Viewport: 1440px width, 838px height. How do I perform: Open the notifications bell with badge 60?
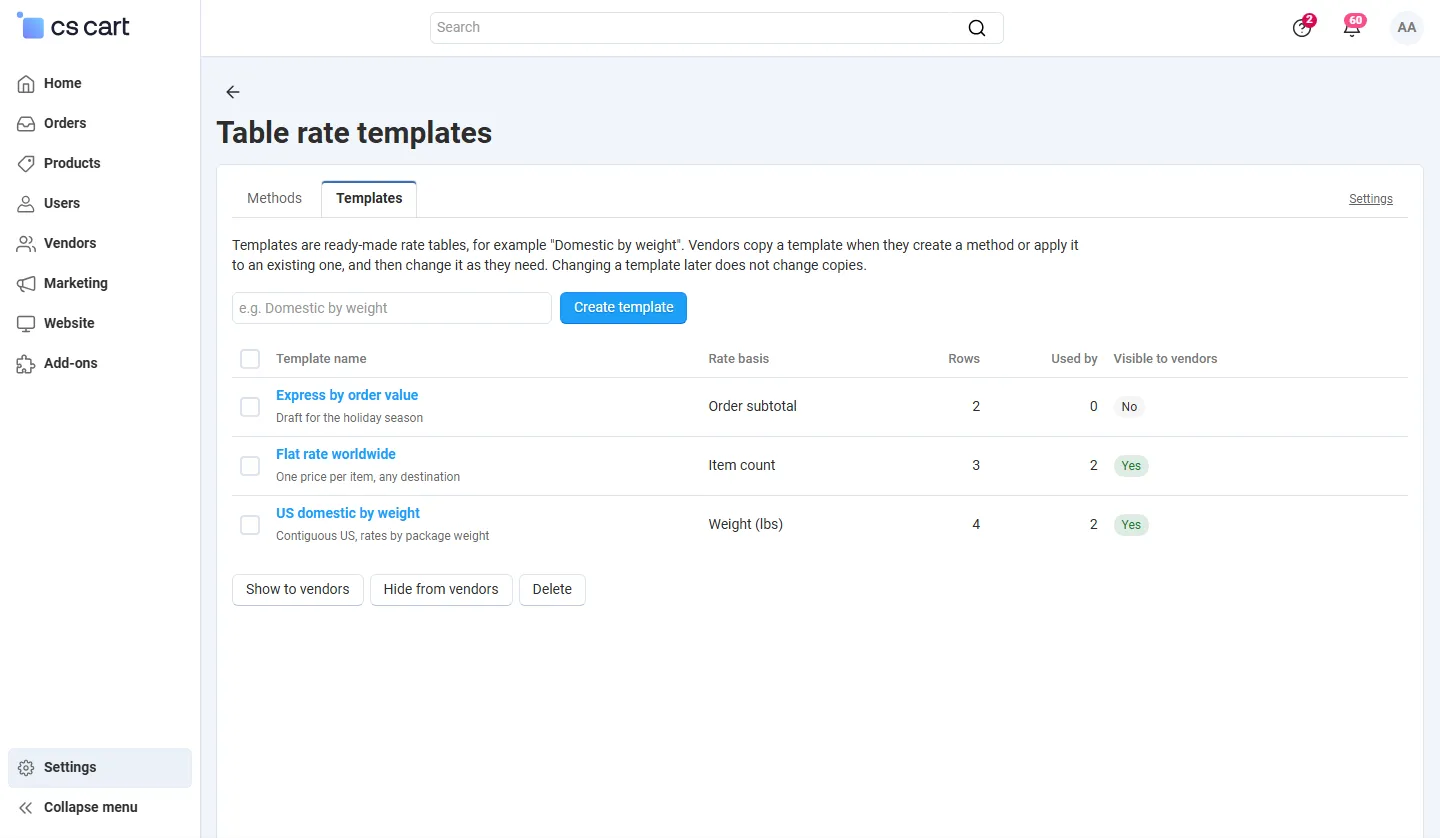coord(1353,27)
